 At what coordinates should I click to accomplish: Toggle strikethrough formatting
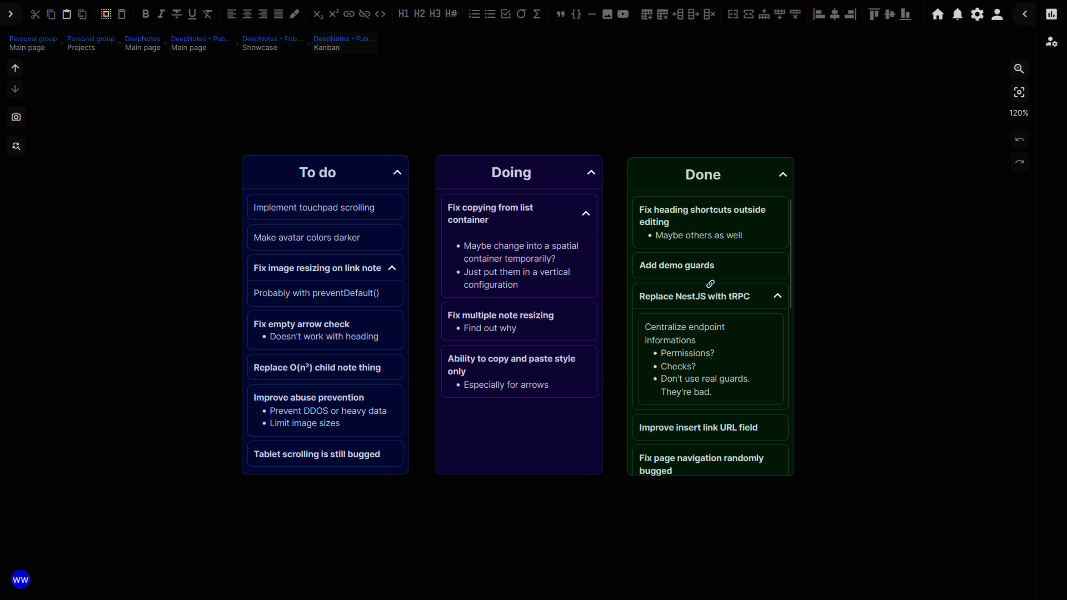177,14
